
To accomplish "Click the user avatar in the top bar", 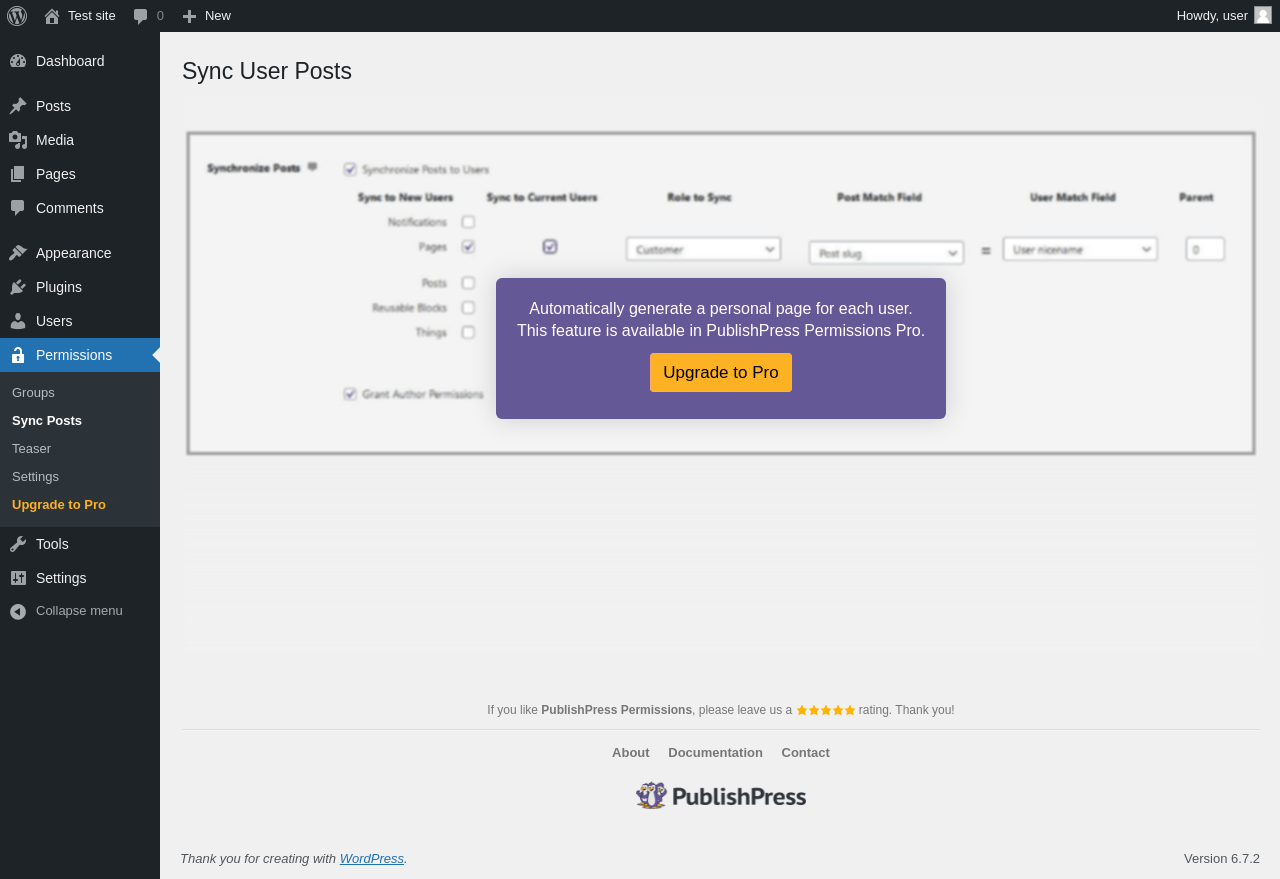I will tap(1263, 15).
